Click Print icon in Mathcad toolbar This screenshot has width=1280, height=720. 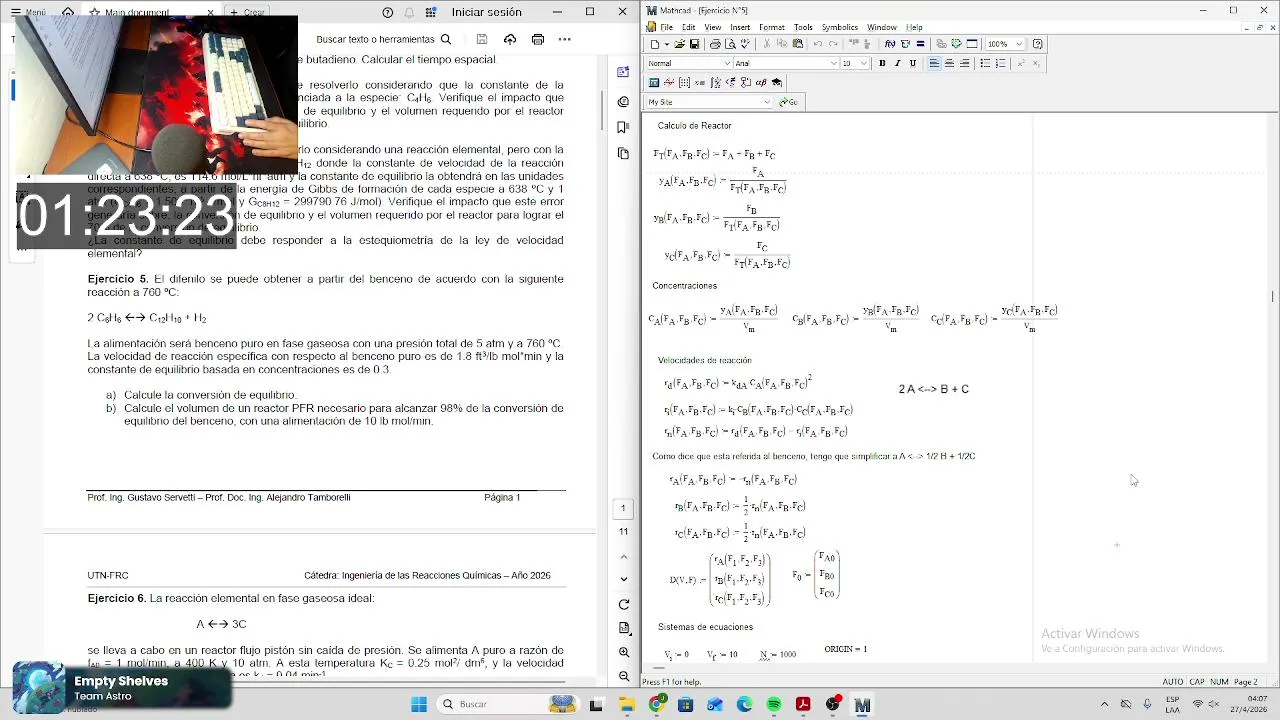[x=715, y=44]
